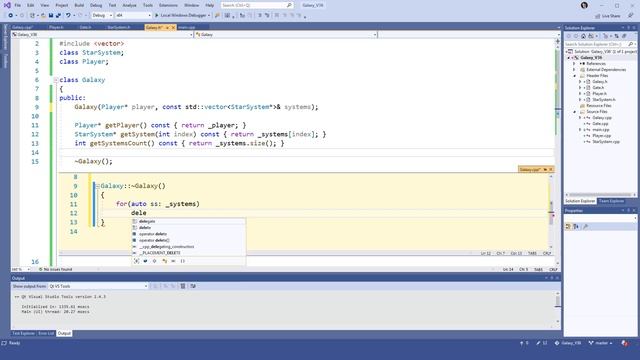The width and height of the screenshot is (640, 360).
Task: Close the active Galaxy.h tab
Action: point(173,27)
